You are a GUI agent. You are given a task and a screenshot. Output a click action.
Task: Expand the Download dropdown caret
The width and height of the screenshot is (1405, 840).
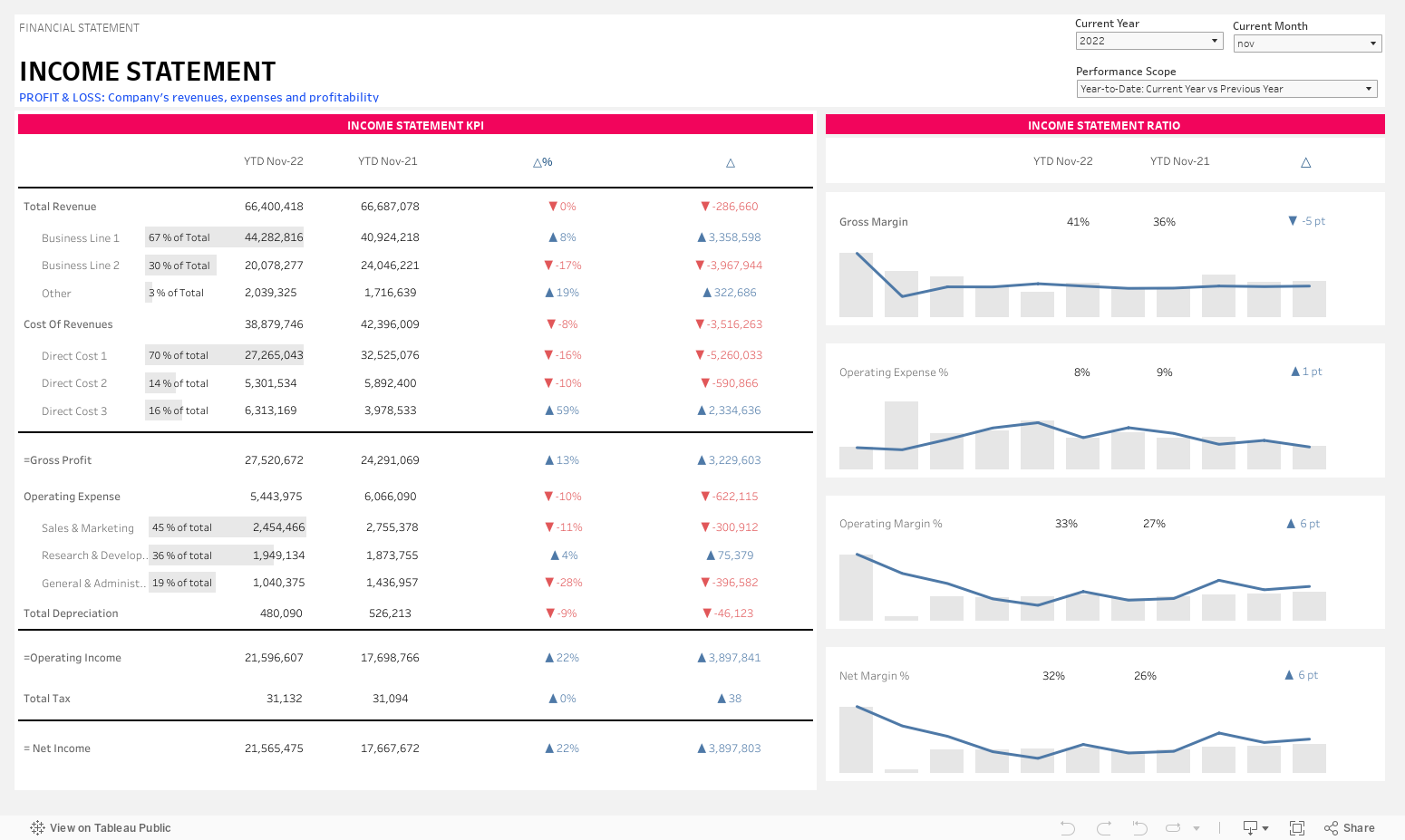coord(1265,828)
